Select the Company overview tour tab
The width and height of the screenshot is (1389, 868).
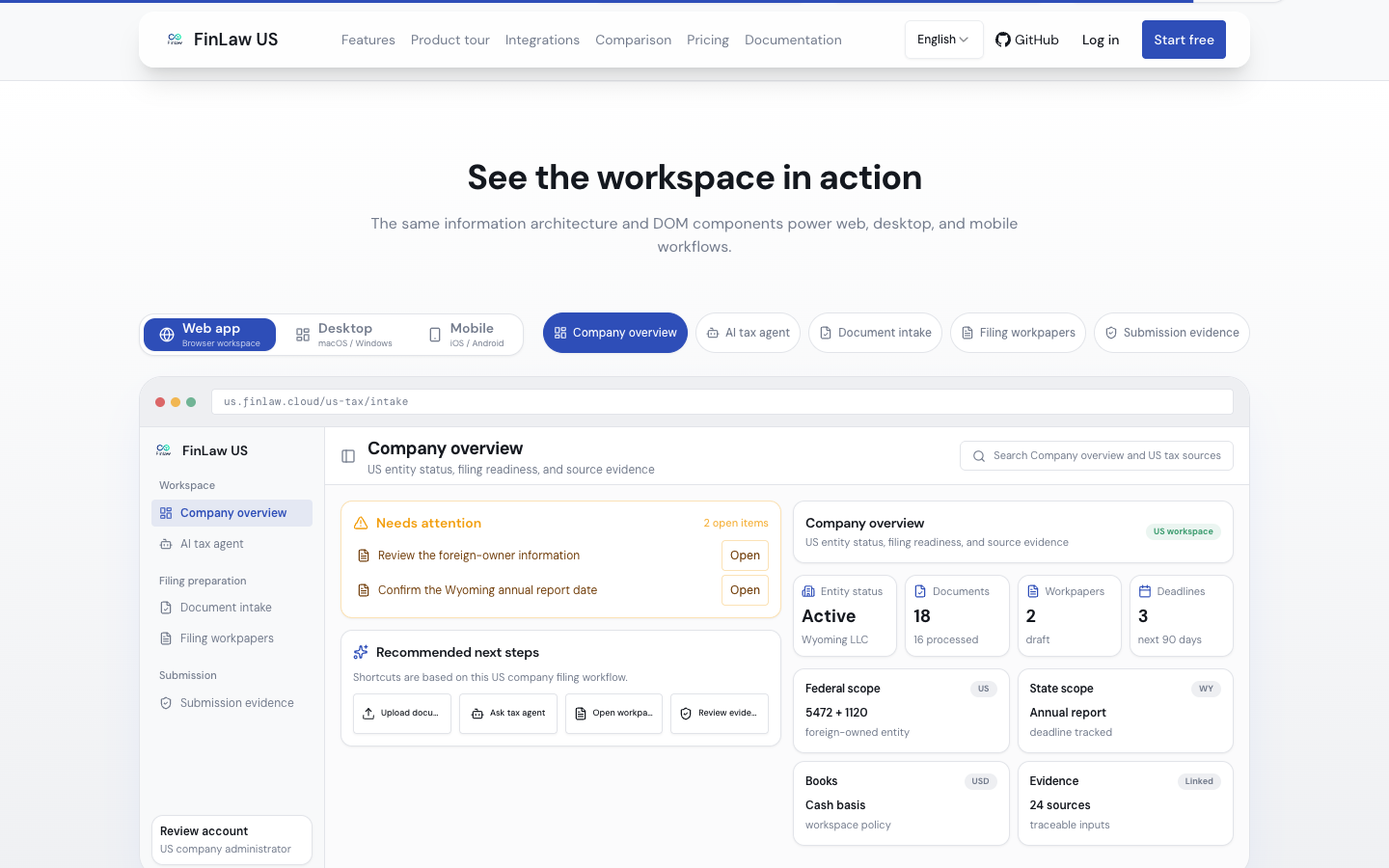pos(615,333)
